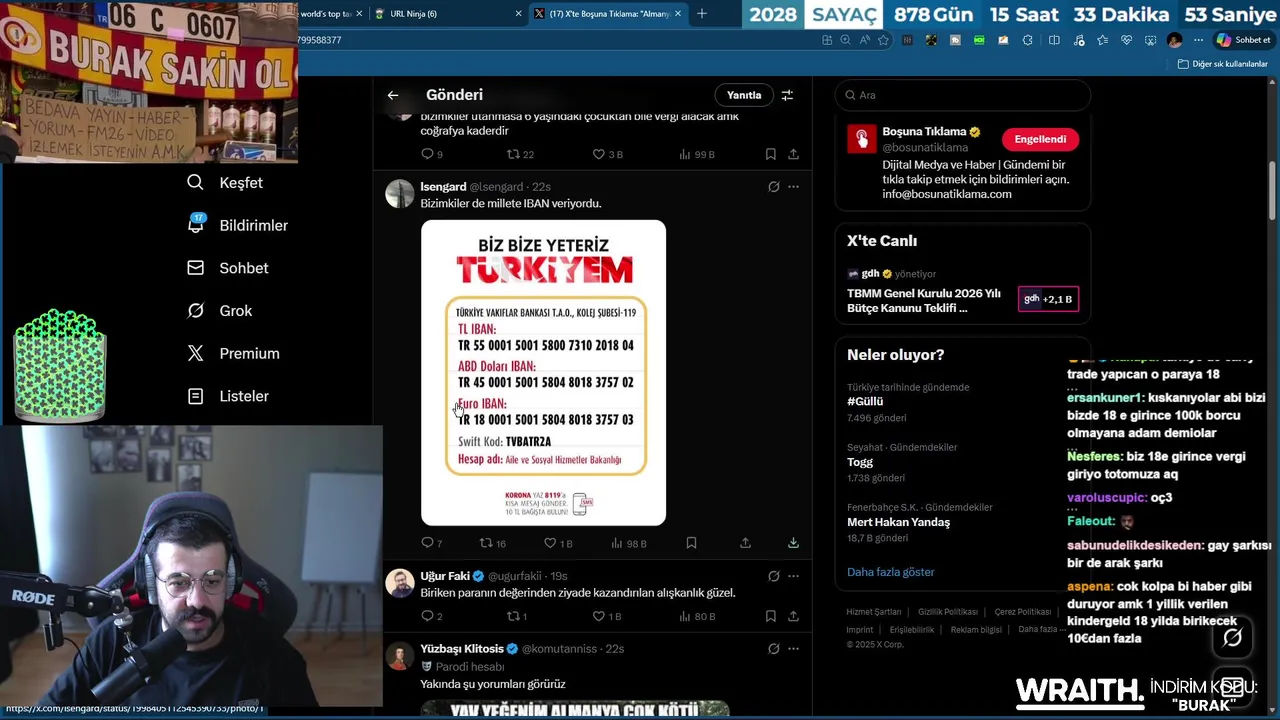Bookmark the top comment about coğrafya kaderdir
The image size is (1280, 720).
coord(770,154)
